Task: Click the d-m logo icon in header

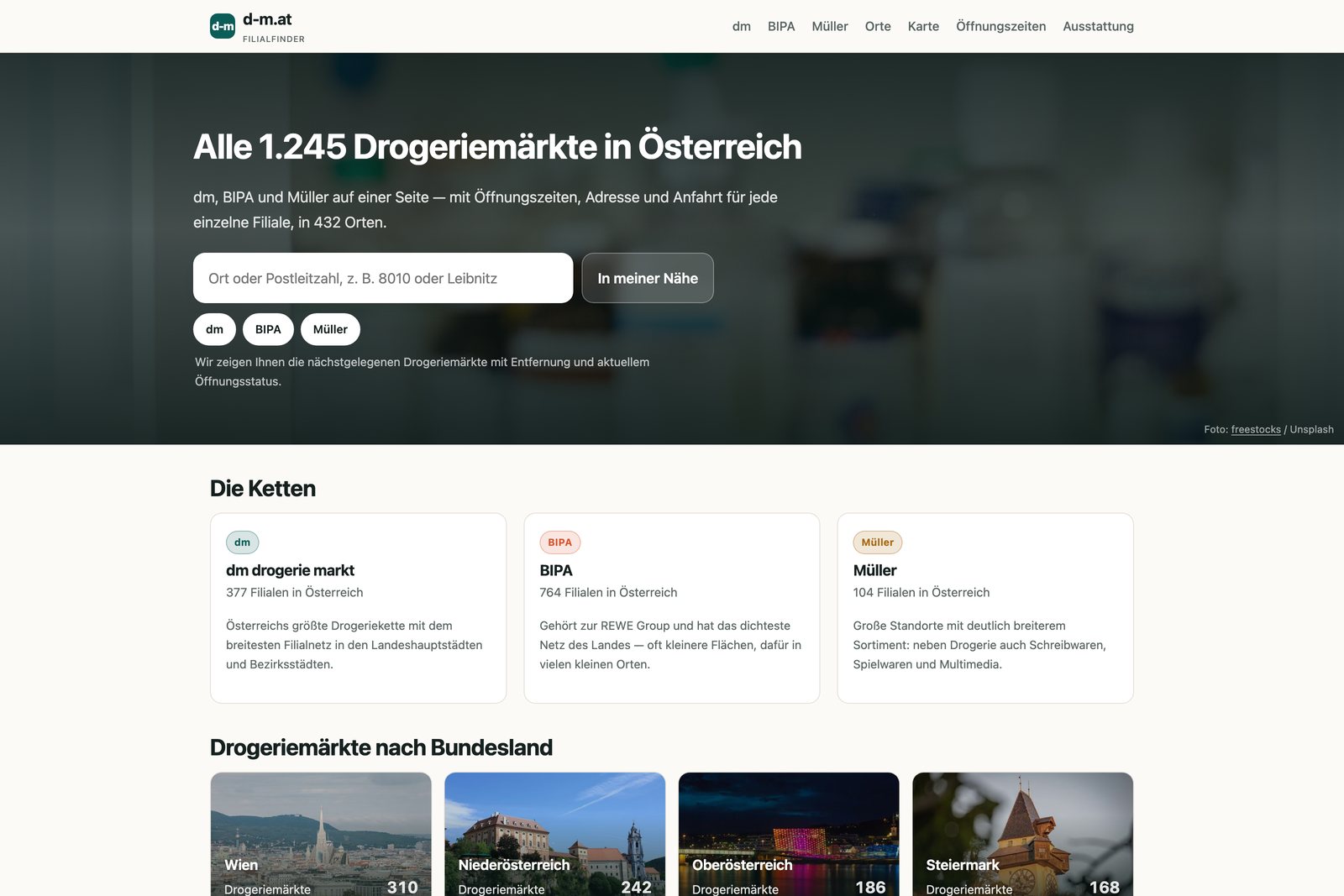Action: click(x=223, y=26)
